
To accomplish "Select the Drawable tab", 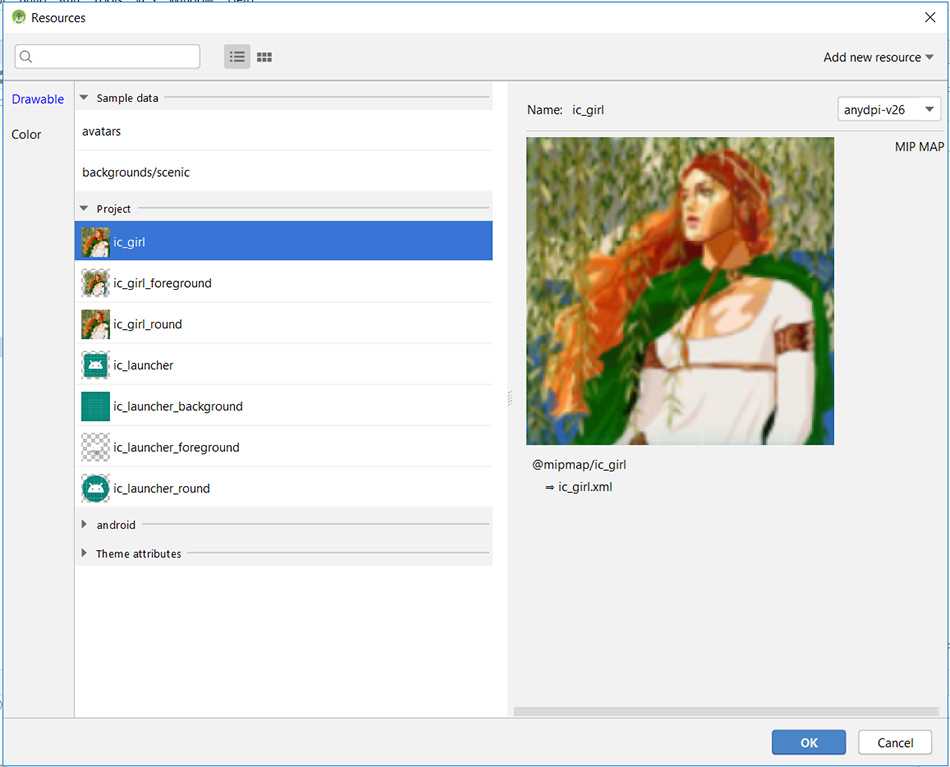I will coord(38,99).
